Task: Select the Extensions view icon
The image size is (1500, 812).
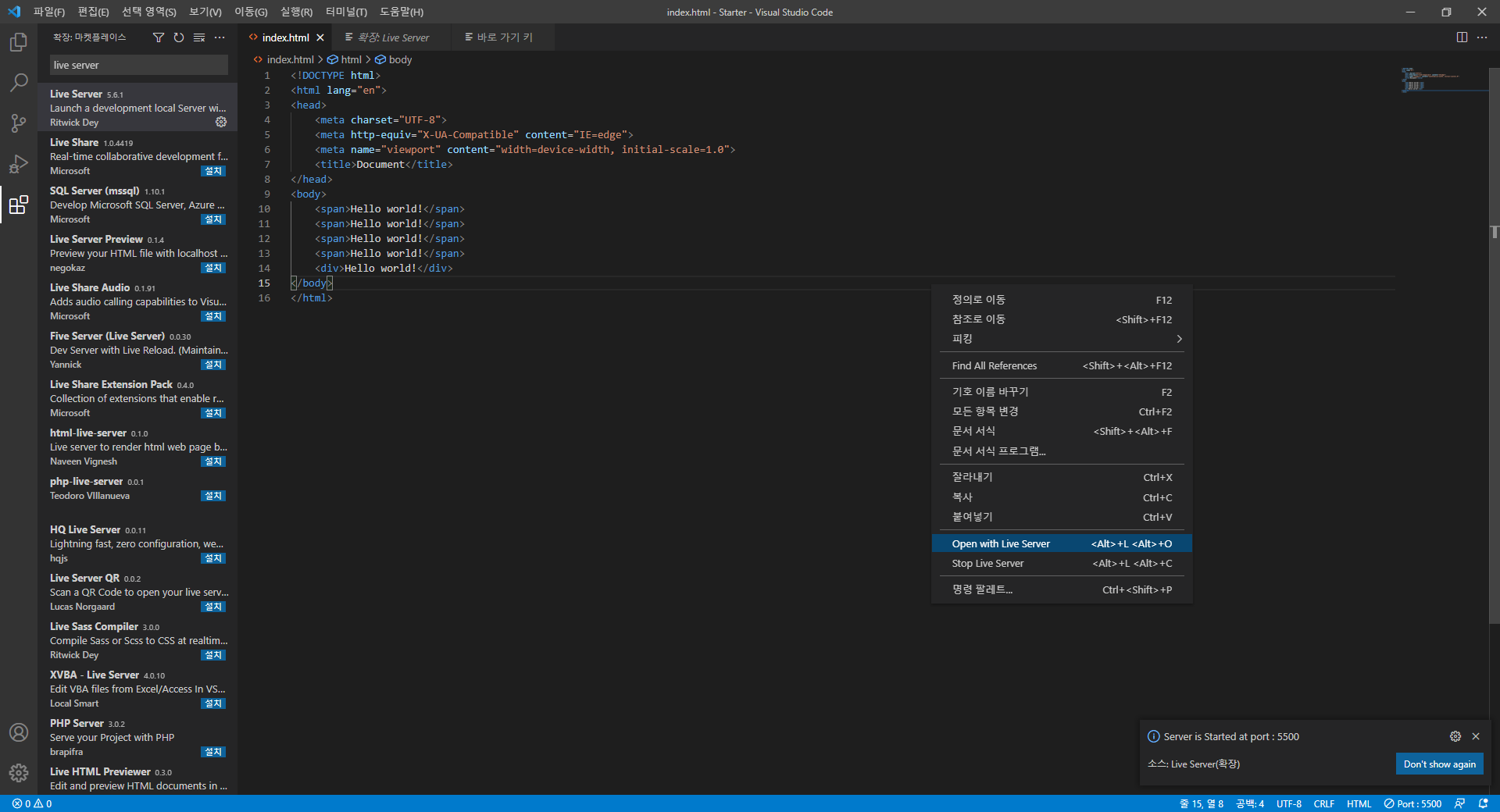Action: (19, 205)
